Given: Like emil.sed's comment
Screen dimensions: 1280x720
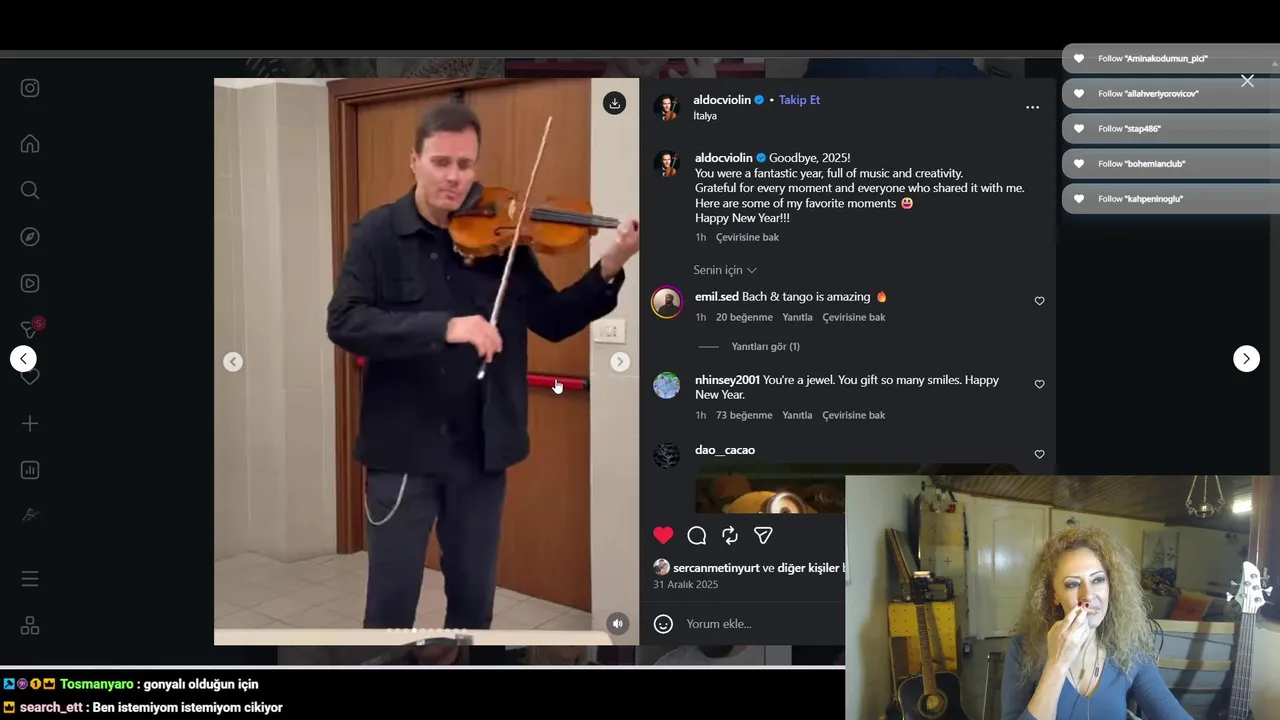Looking at the screenshot, I should pos(1039,301).
